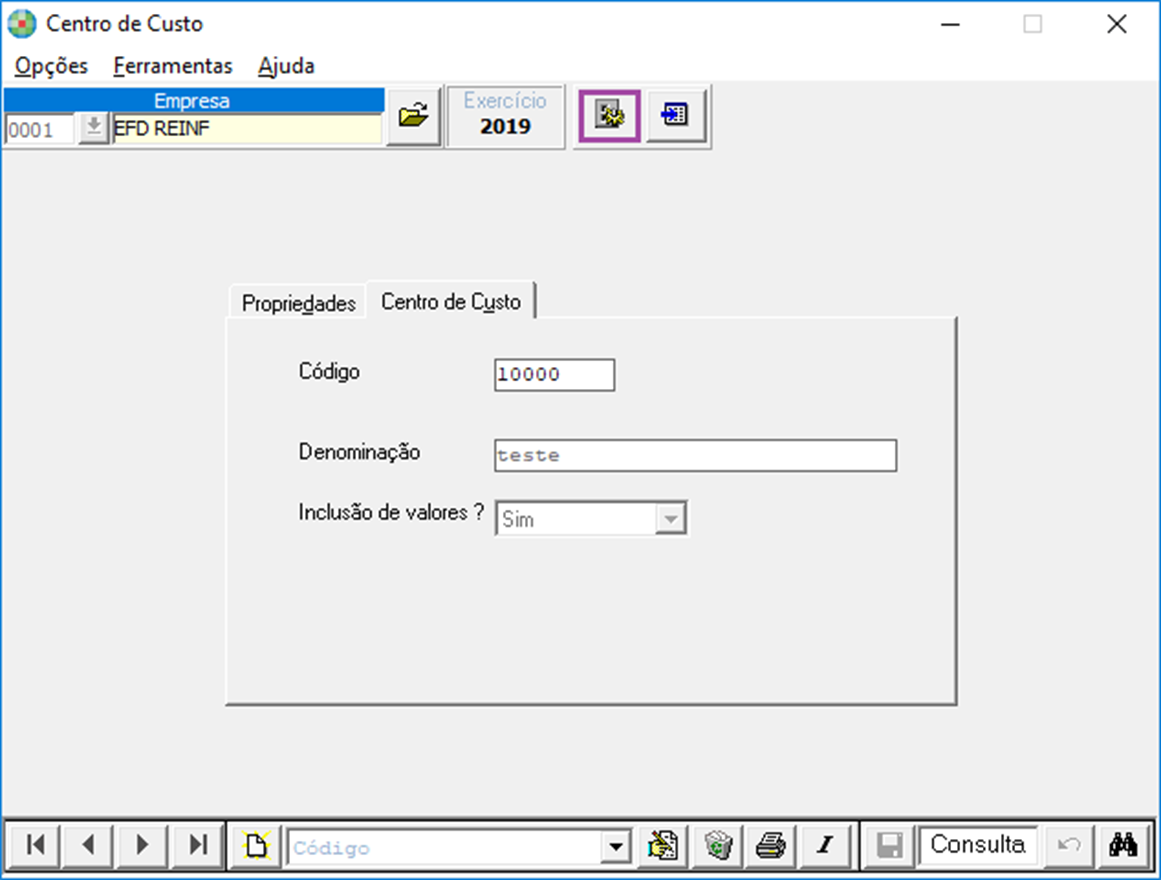Click the Empresa code field 0001
1161x880 pixels.
[x=40, y=130]
